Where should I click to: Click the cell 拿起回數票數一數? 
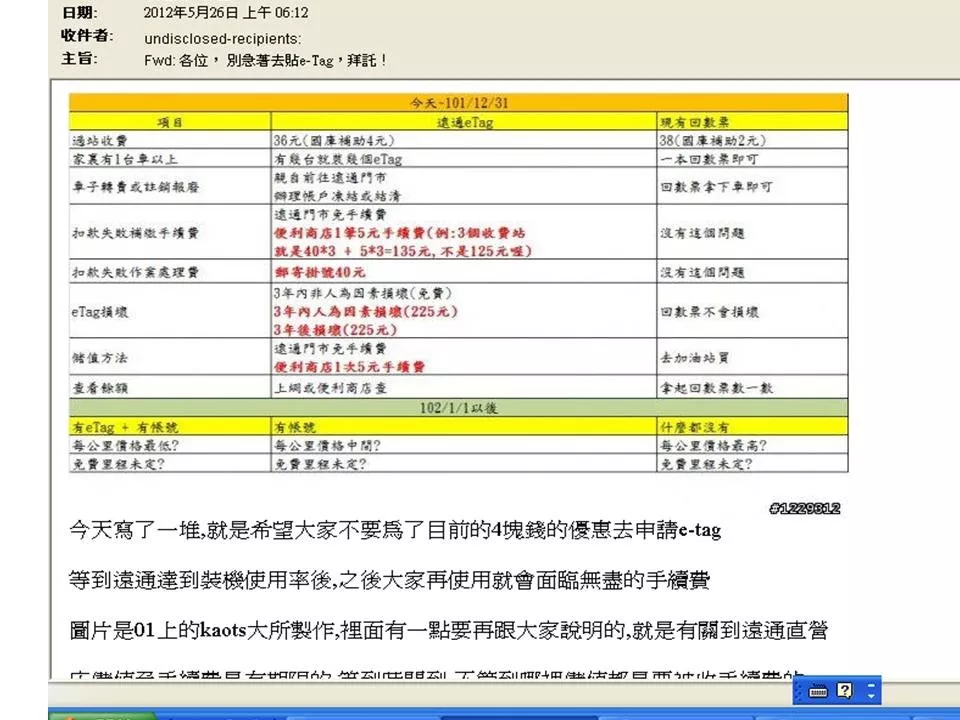(x=716, y=388)
